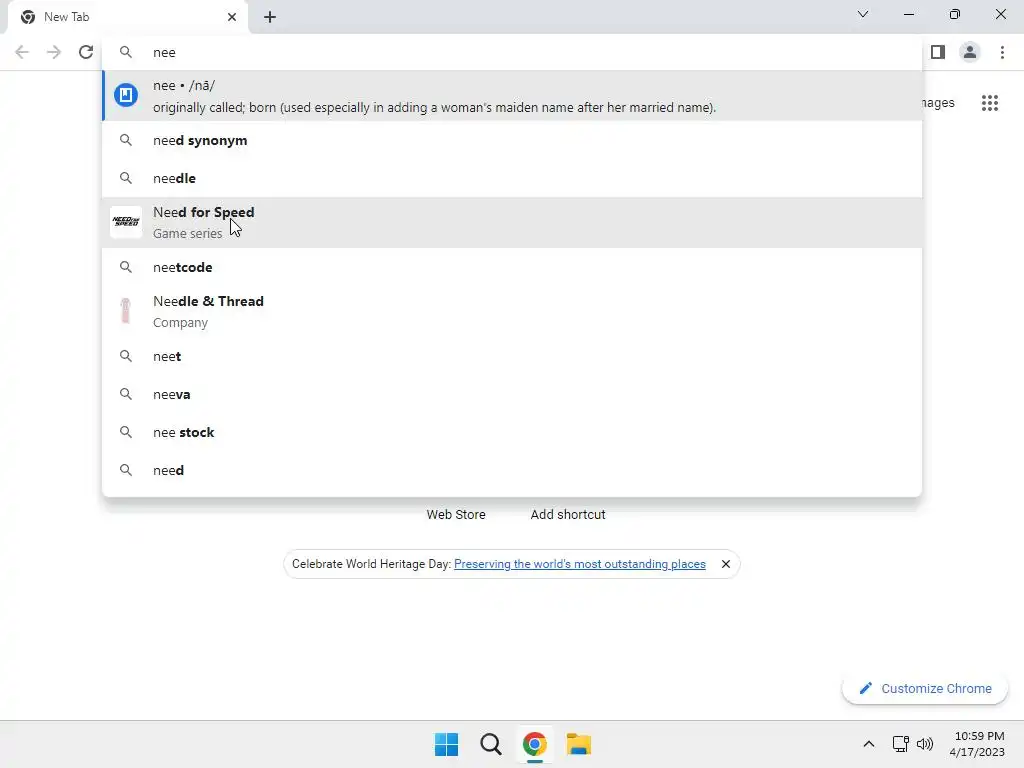The height and width of the screenshot is (768, 1024).
Task: Select the 'Needle & Thread' company suggestion
Action: [512, 312]
